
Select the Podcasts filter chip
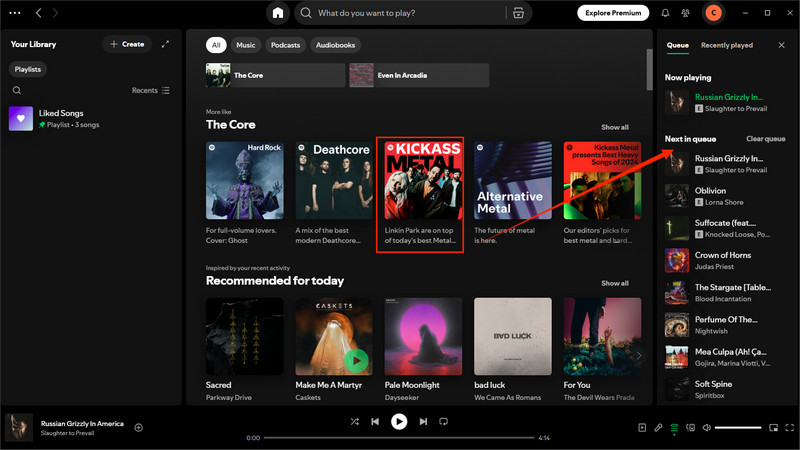pyautogui.click(x=285, y=45)
